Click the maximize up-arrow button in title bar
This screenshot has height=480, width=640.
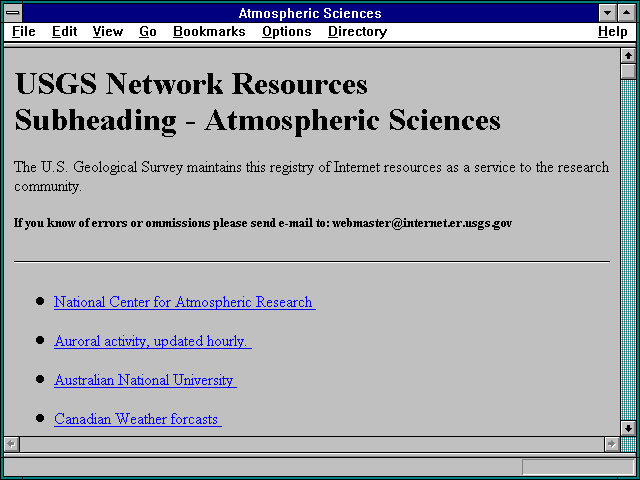click(627, 13)
